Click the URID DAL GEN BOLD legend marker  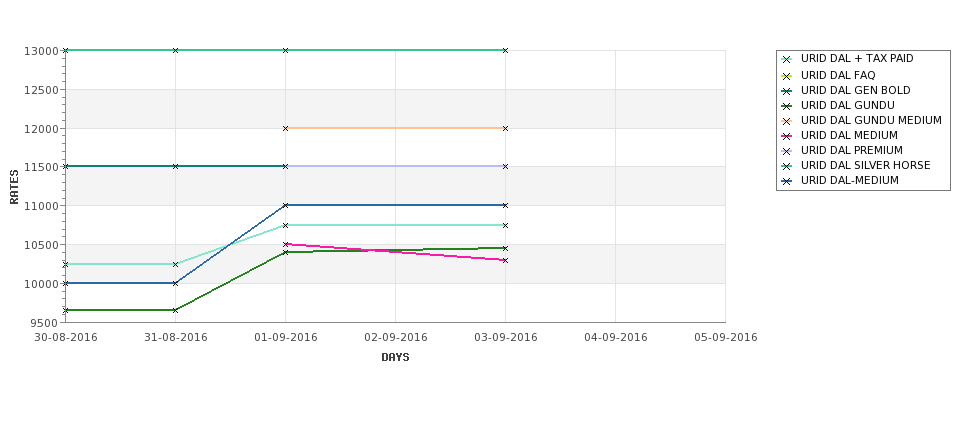(x=787, y=91)
